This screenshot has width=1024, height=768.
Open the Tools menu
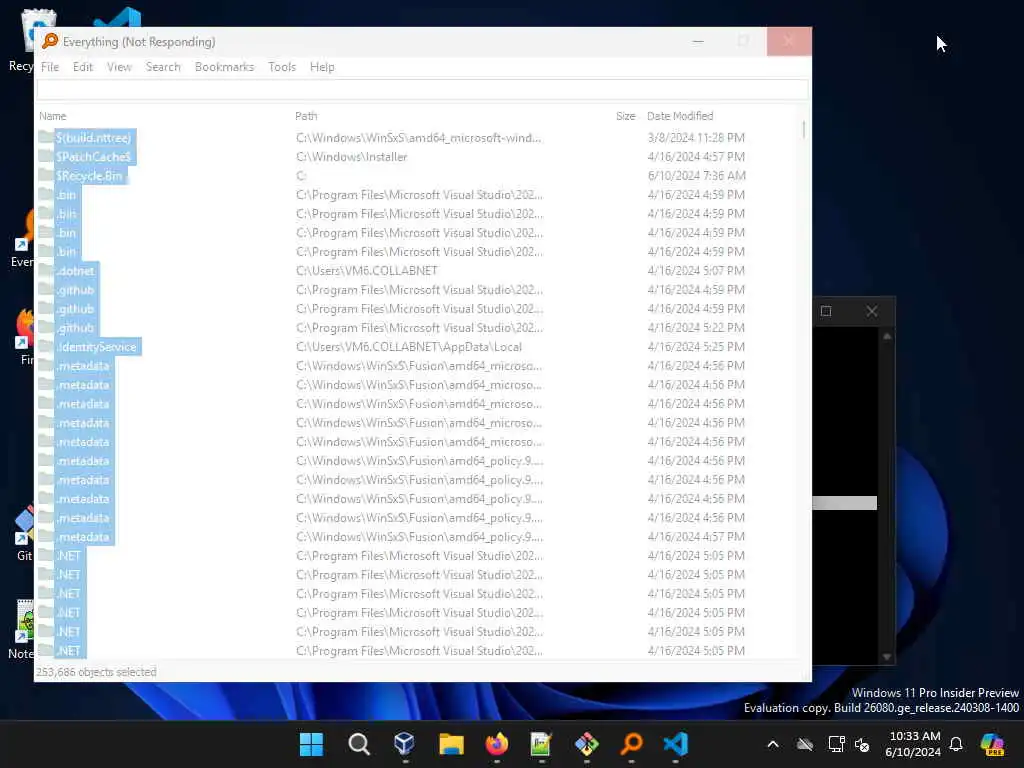282,67
